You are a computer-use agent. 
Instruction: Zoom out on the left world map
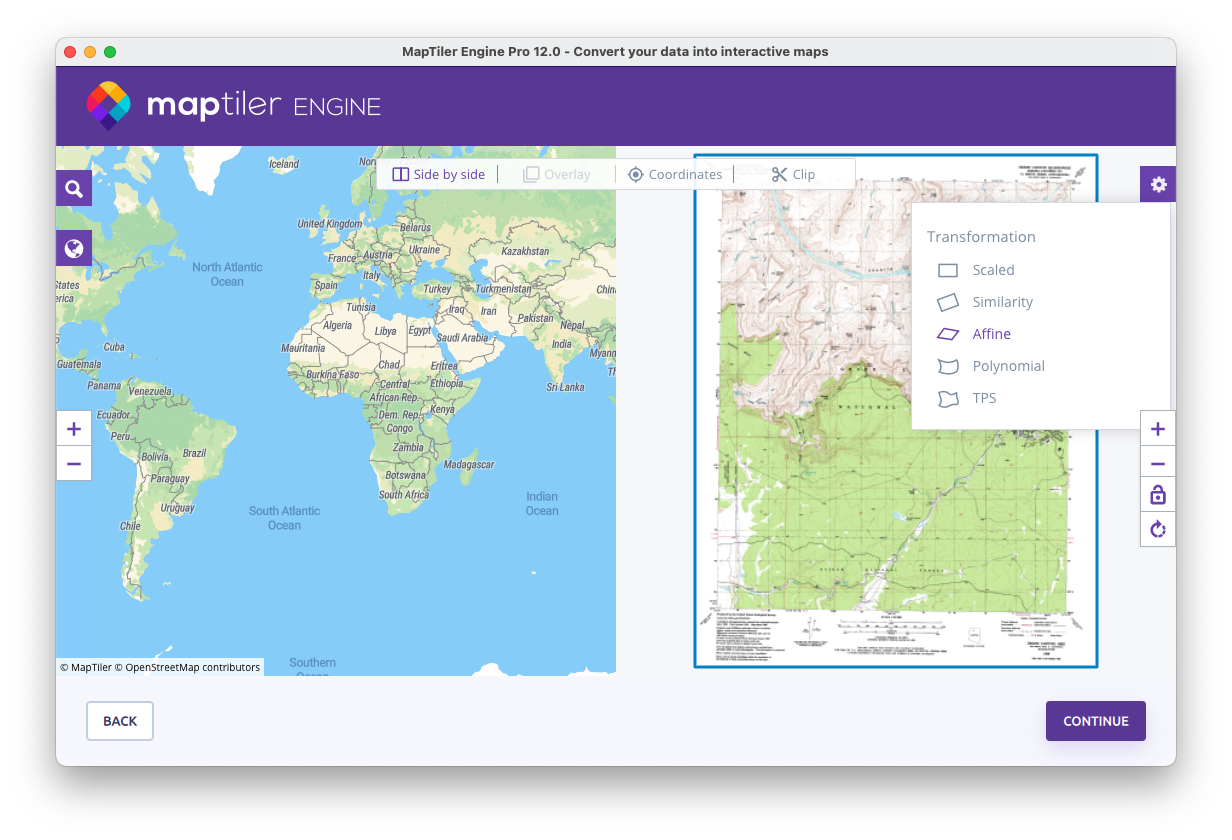coord(74,464)
